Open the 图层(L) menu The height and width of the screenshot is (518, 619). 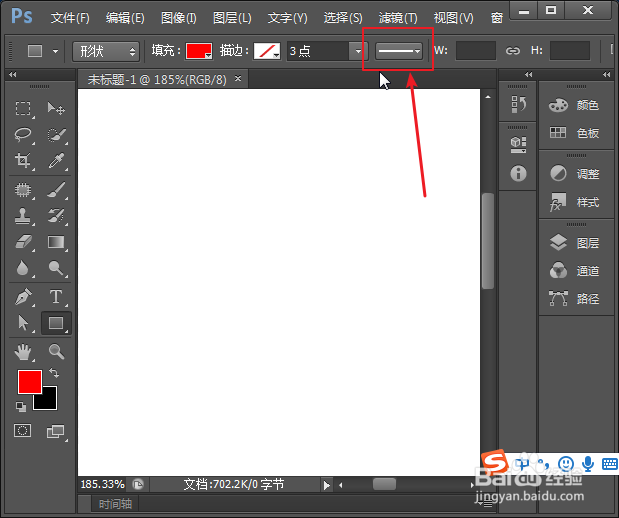coord(232,18)
